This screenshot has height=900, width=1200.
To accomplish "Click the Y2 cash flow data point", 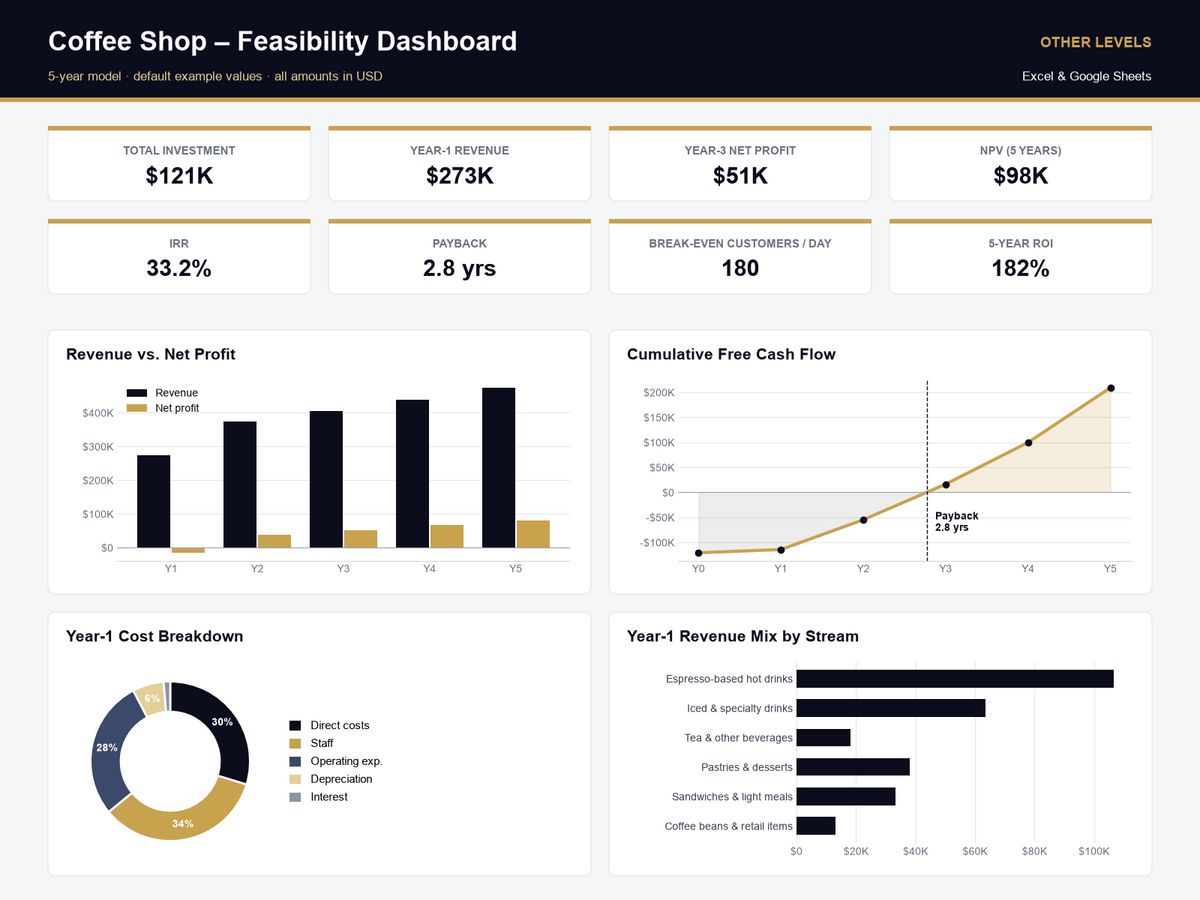I will pos(863,520).
